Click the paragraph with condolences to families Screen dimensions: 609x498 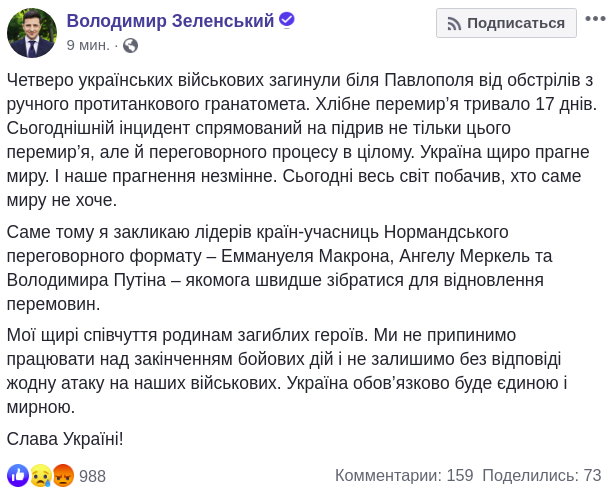[300, 370]
